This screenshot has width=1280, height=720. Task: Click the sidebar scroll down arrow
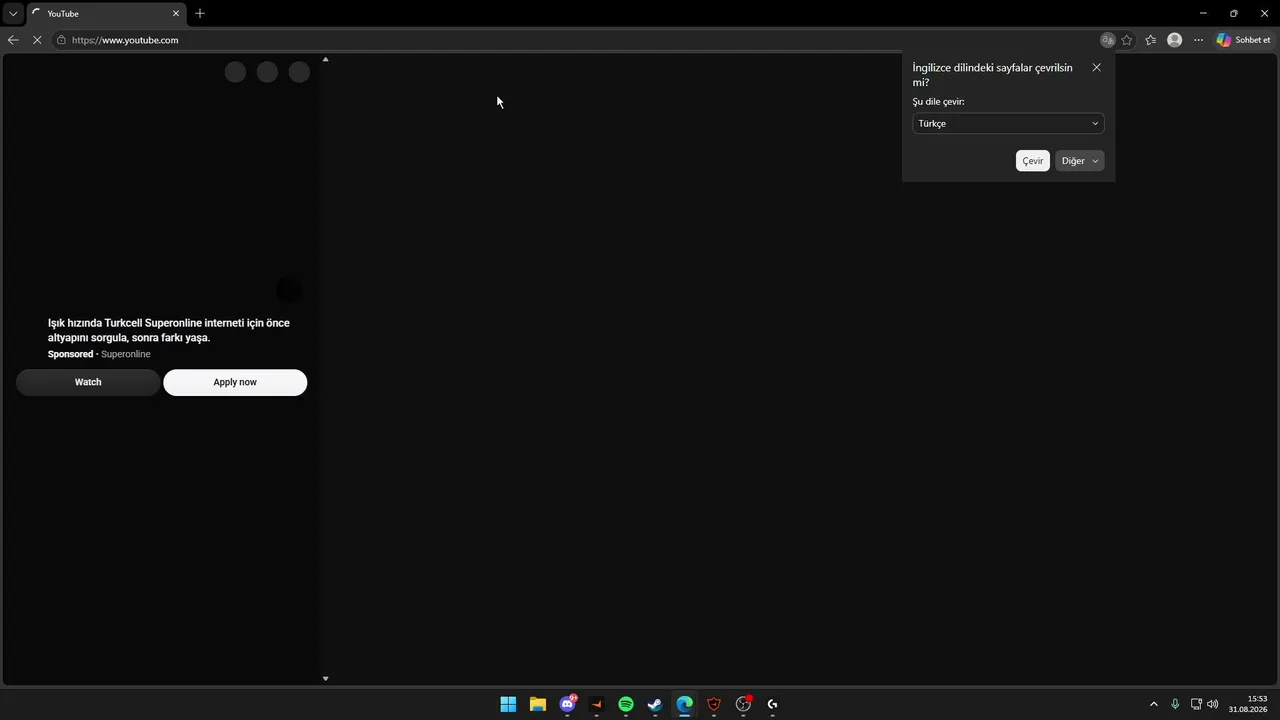coord(325,678)
